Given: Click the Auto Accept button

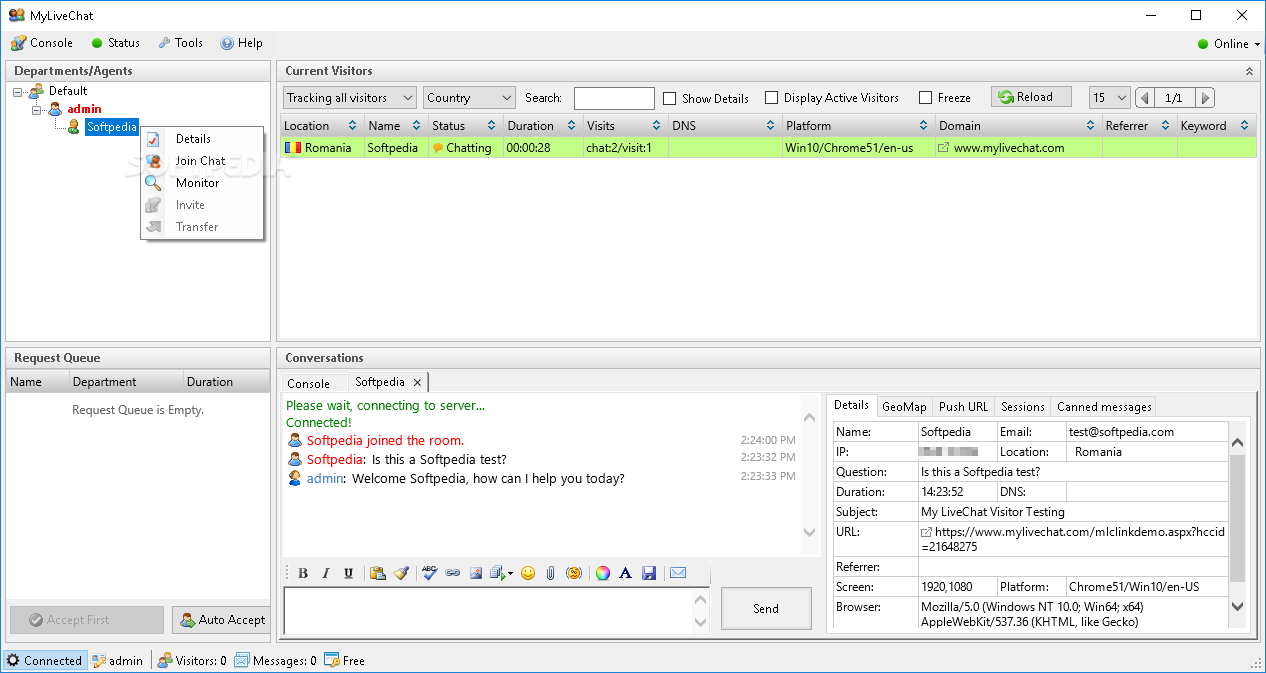Looking at the screenshot, I should click(220, 620).
